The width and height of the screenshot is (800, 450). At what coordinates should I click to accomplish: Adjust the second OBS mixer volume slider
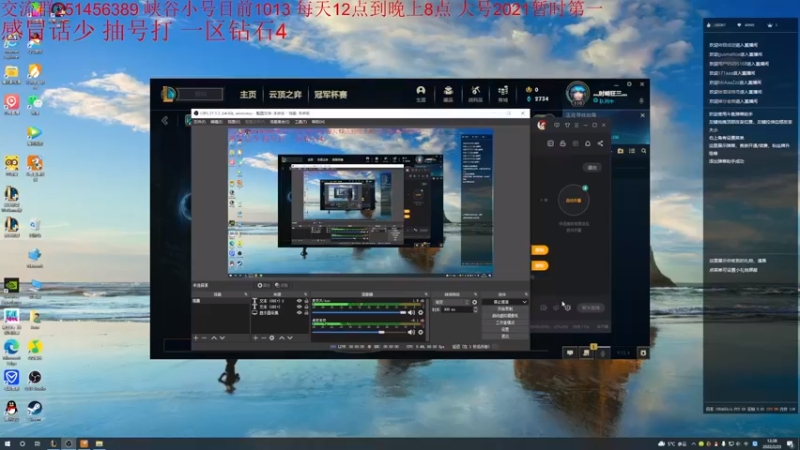click(359, 332)
